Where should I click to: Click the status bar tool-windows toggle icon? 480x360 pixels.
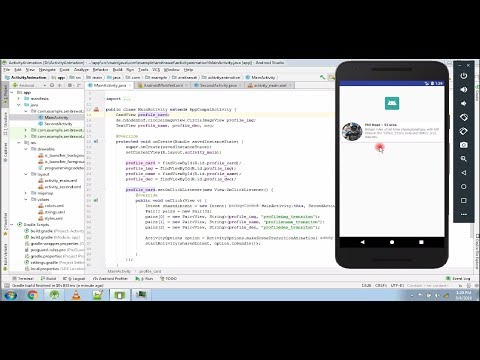[x=7, y=286]
